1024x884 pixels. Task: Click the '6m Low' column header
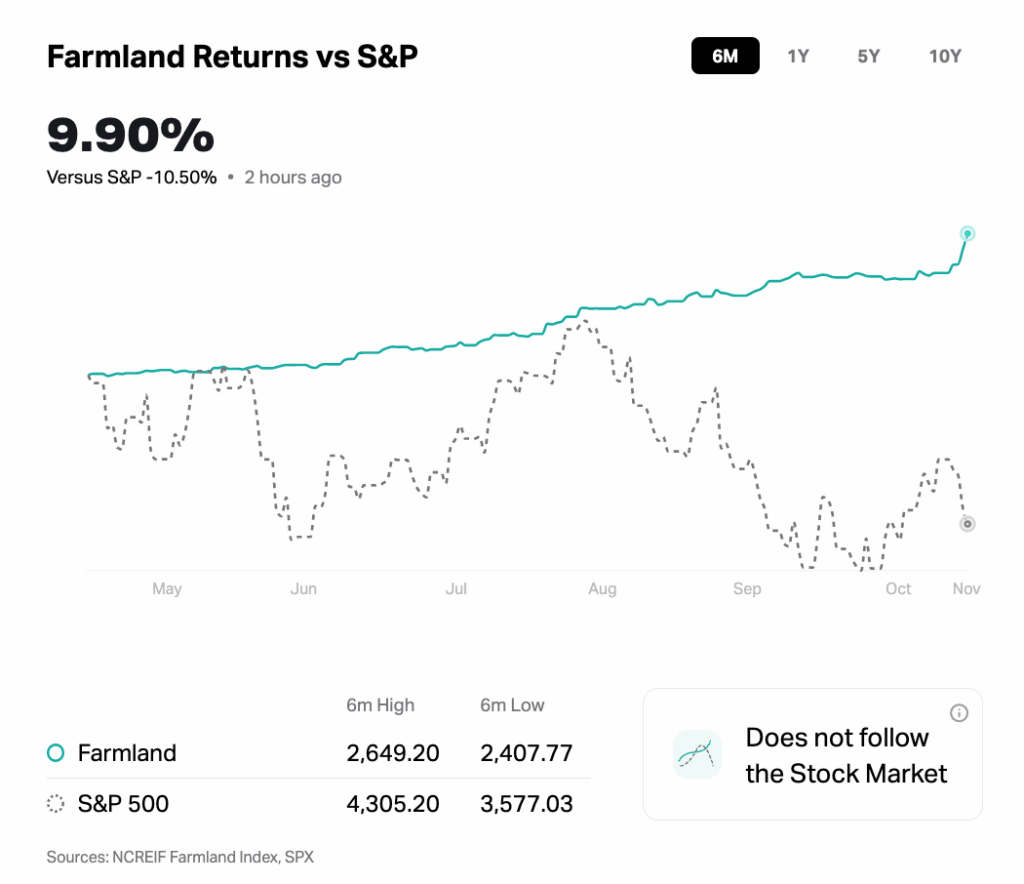(x=512, y=705)
